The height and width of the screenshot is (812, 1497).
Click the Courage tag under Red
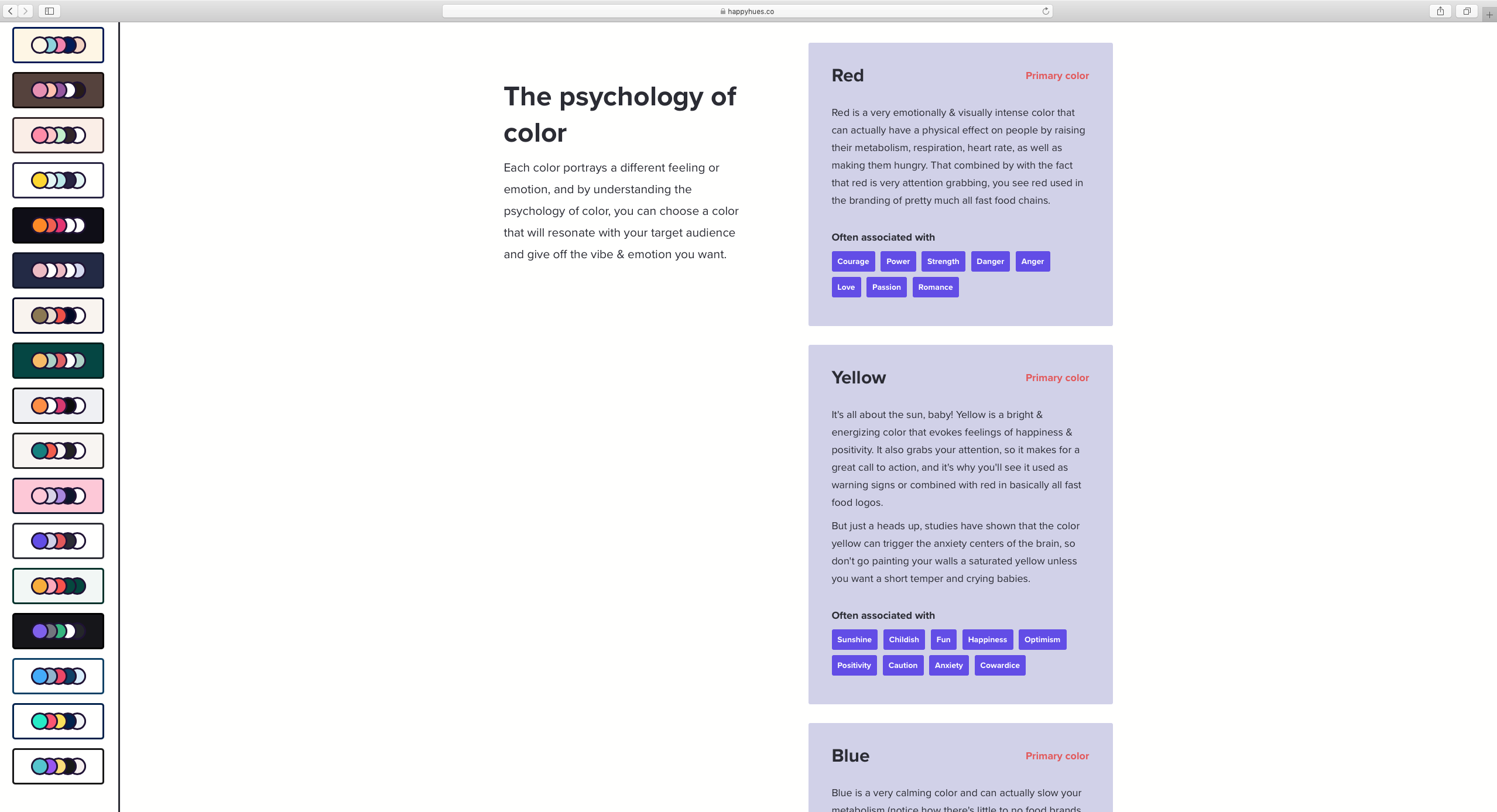[x=853, y=261]
